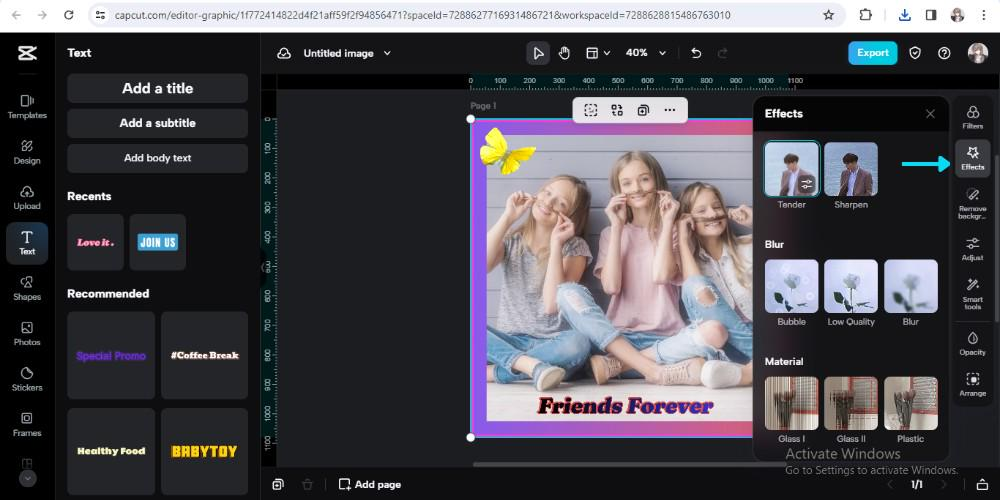Click the Export button

[872, 53]
